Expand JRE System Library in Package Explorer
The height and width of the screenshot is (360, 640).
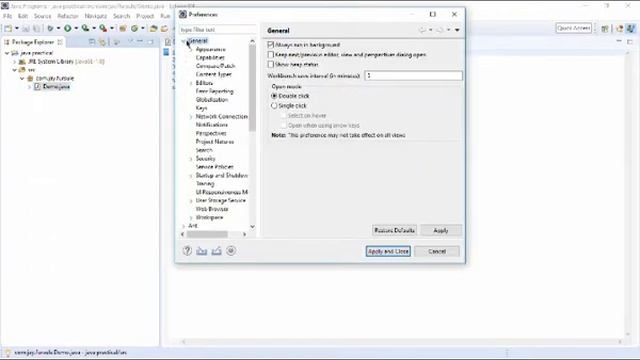point(15,62)
